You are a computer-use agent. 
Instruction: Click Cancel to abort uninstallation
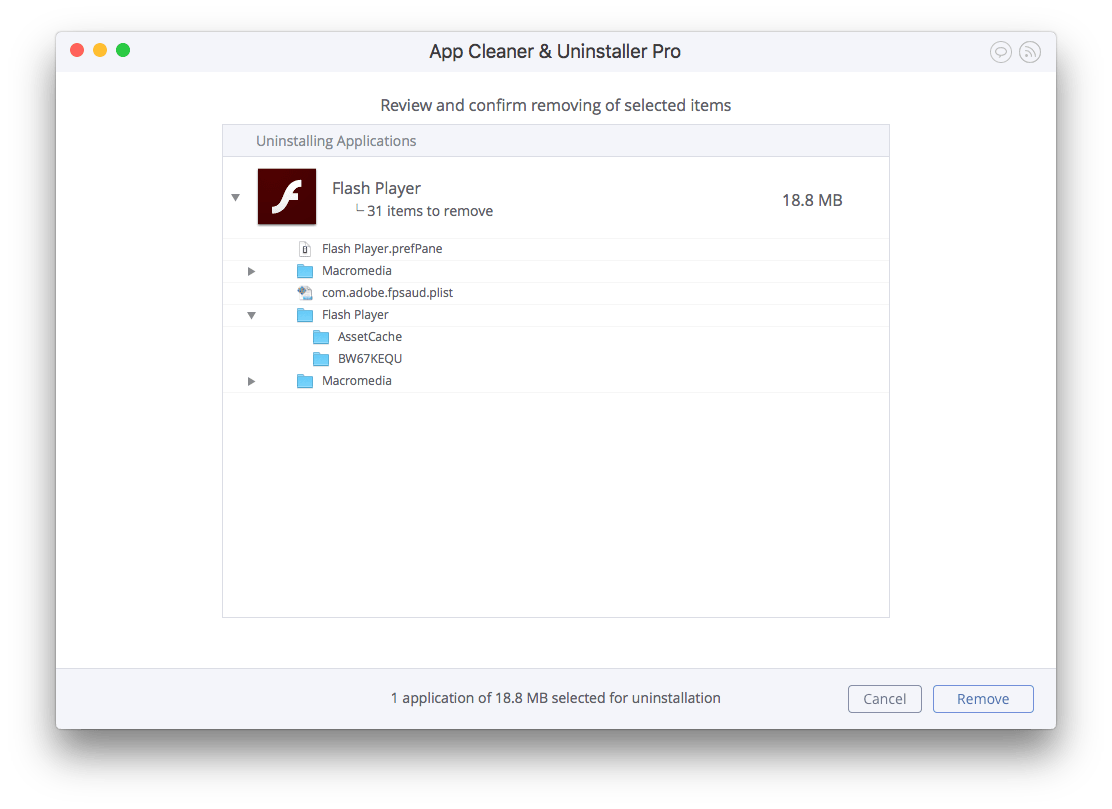coord(884,698)
